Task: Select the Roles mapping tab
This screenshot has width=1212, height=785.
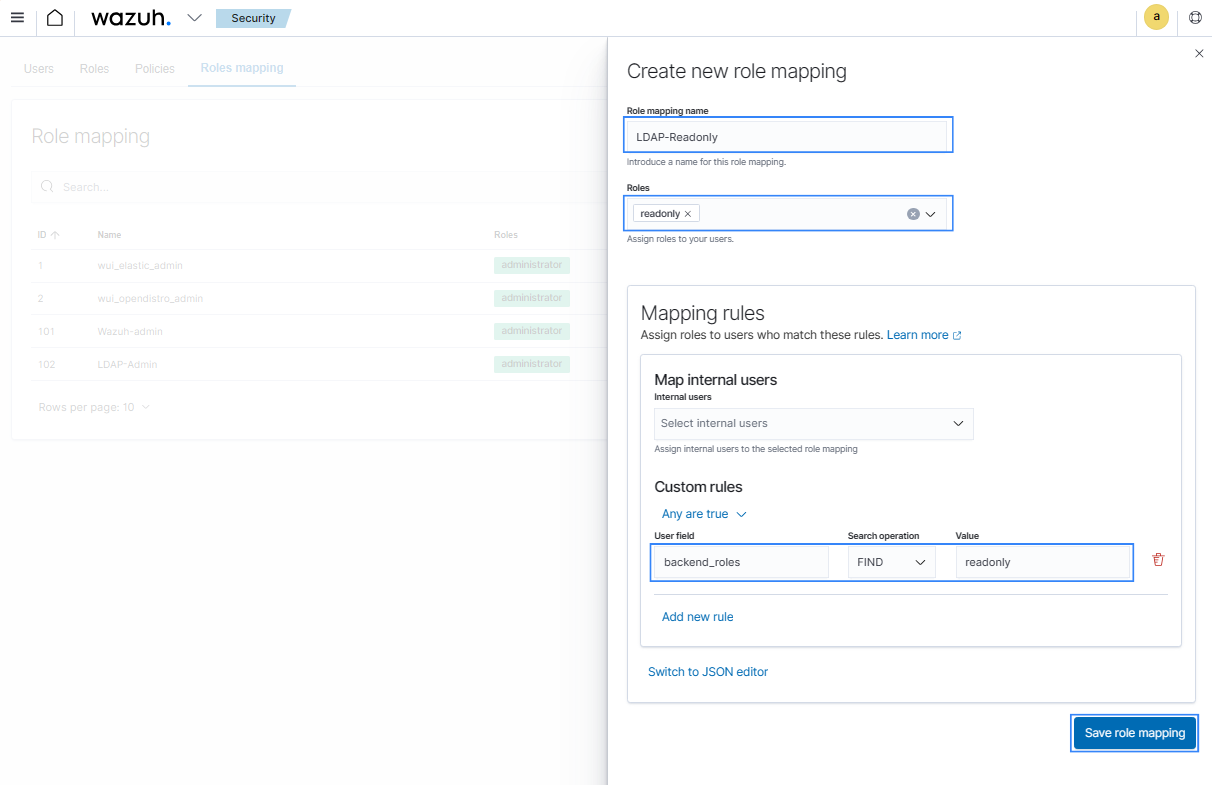Action: coord(242,68)
